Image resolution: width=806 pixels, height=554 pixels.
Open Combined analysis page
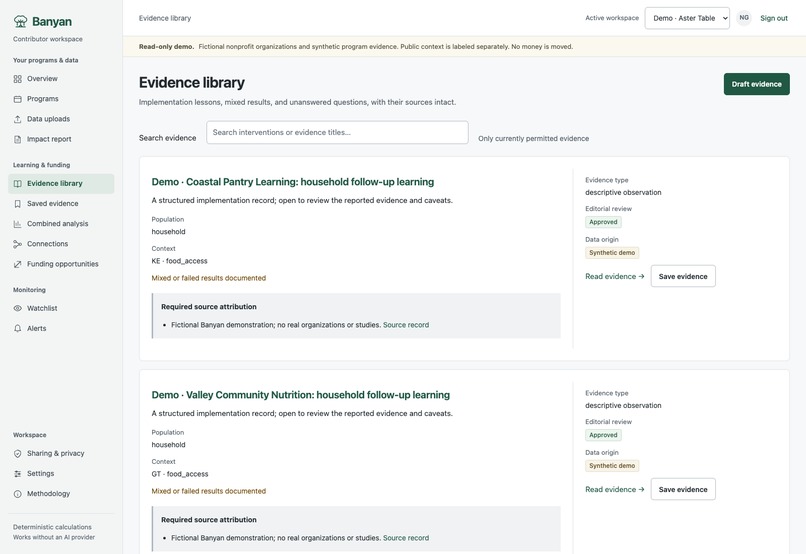tap(61, 224)
